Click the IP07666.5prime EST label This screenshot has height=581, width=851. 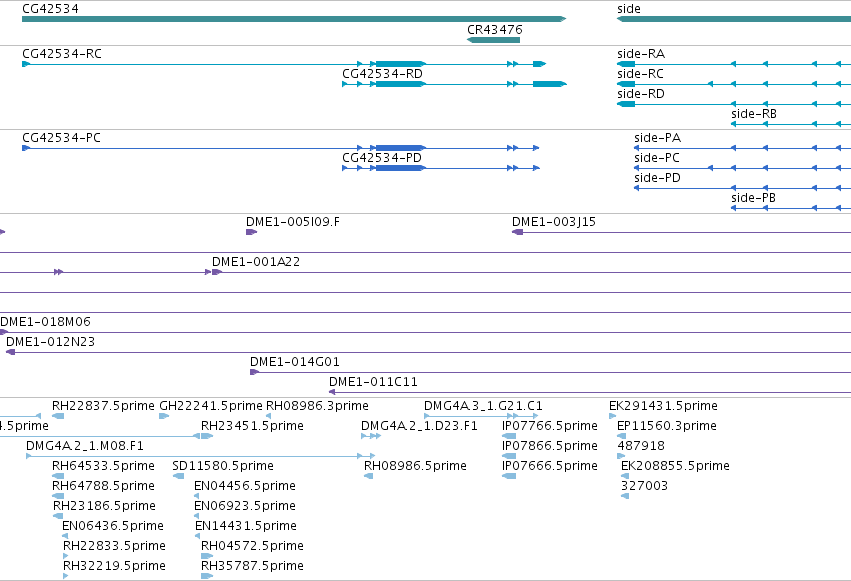point(550,466)
